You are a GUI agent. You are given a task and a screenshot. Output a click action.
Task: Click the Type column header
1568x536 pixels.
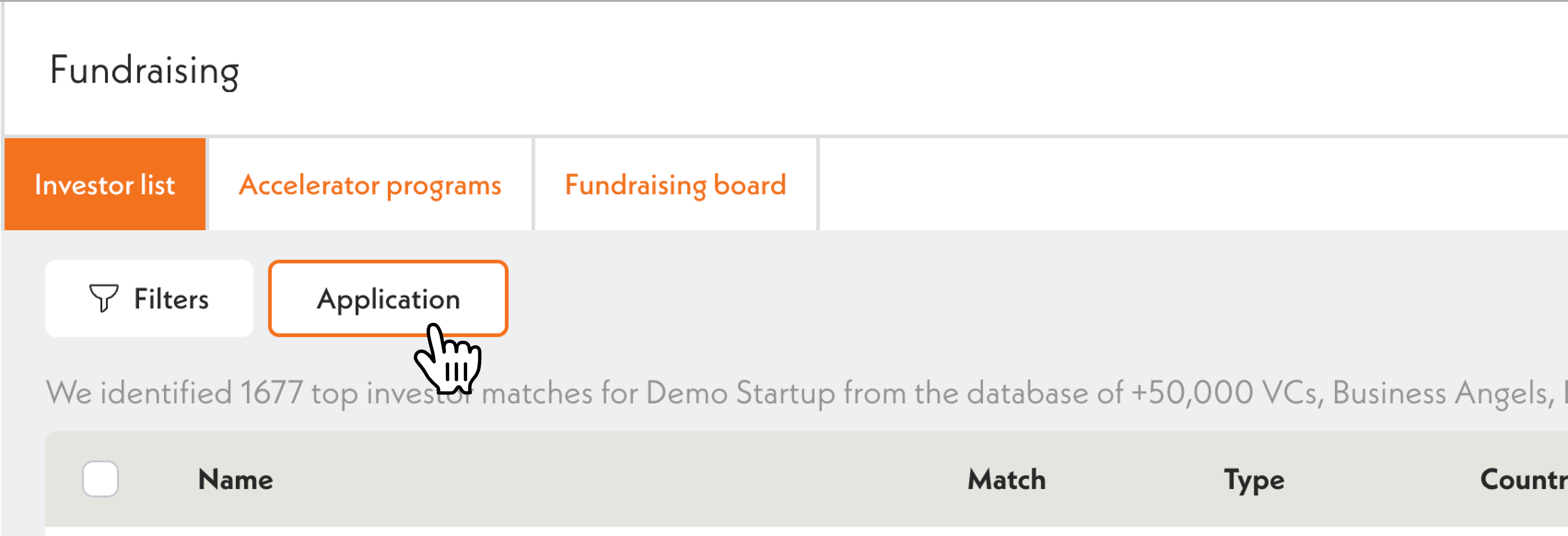(1254, 479)
